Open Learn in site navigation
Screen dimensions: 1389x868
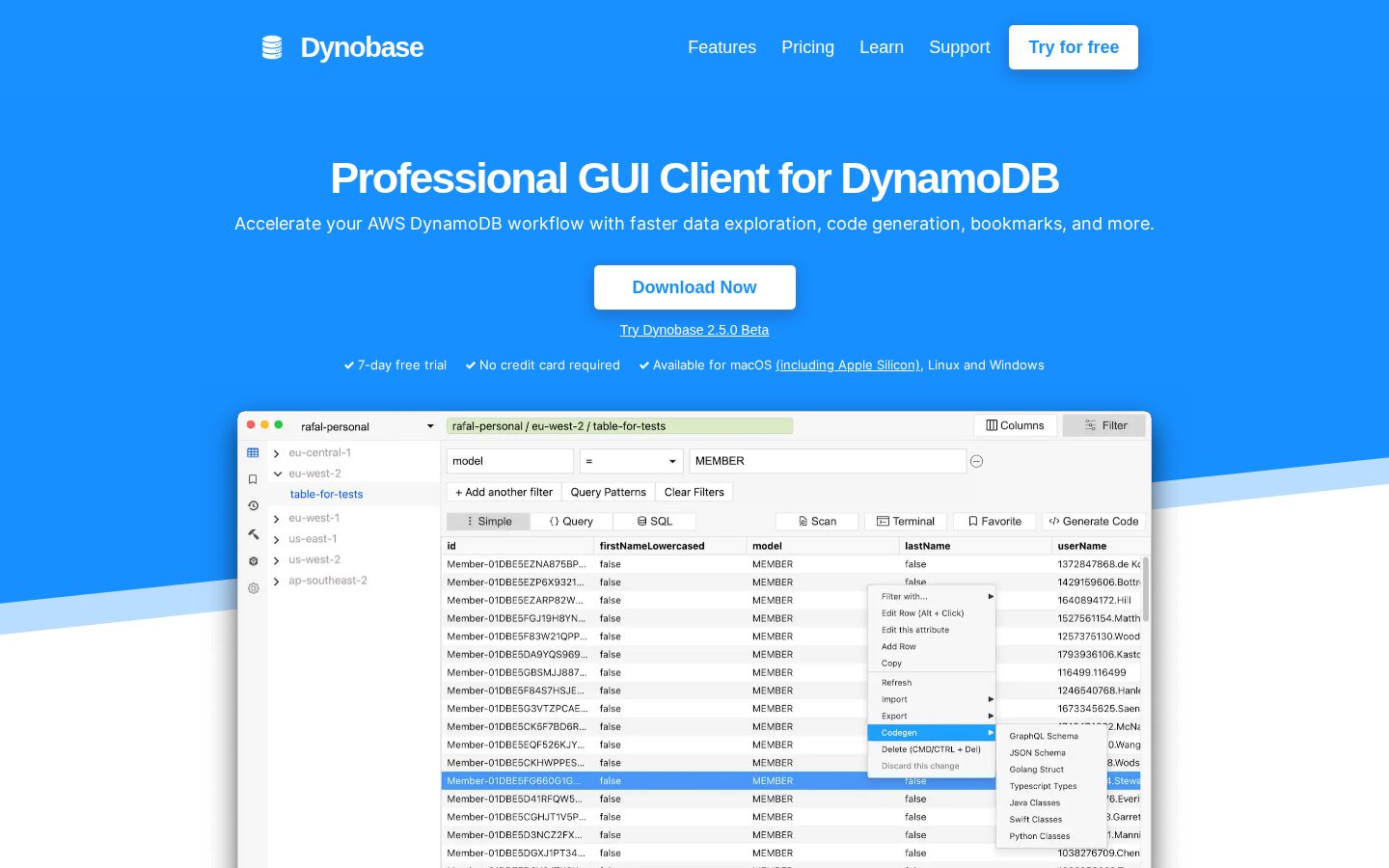[x=882, y=47]
